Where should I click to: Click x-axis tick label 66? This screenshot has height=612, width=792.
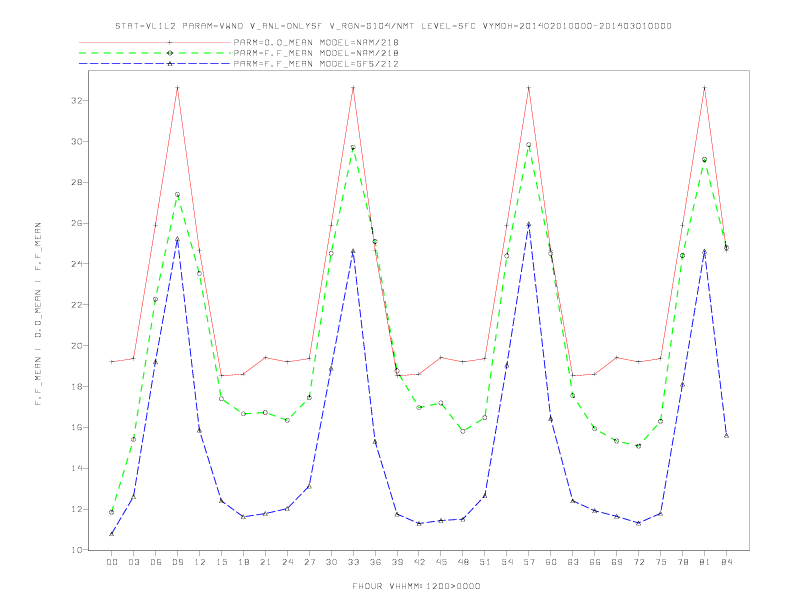pyautogui.click(x=595, y=562)
